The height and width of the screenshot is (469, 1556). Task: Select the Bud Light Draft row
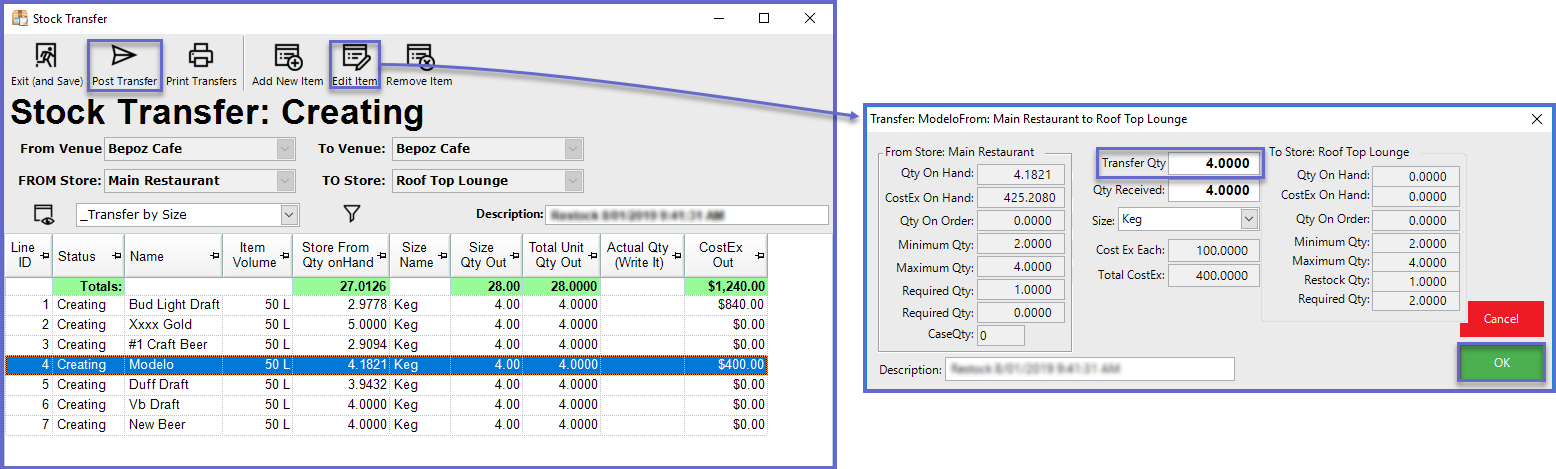point(173,305)
